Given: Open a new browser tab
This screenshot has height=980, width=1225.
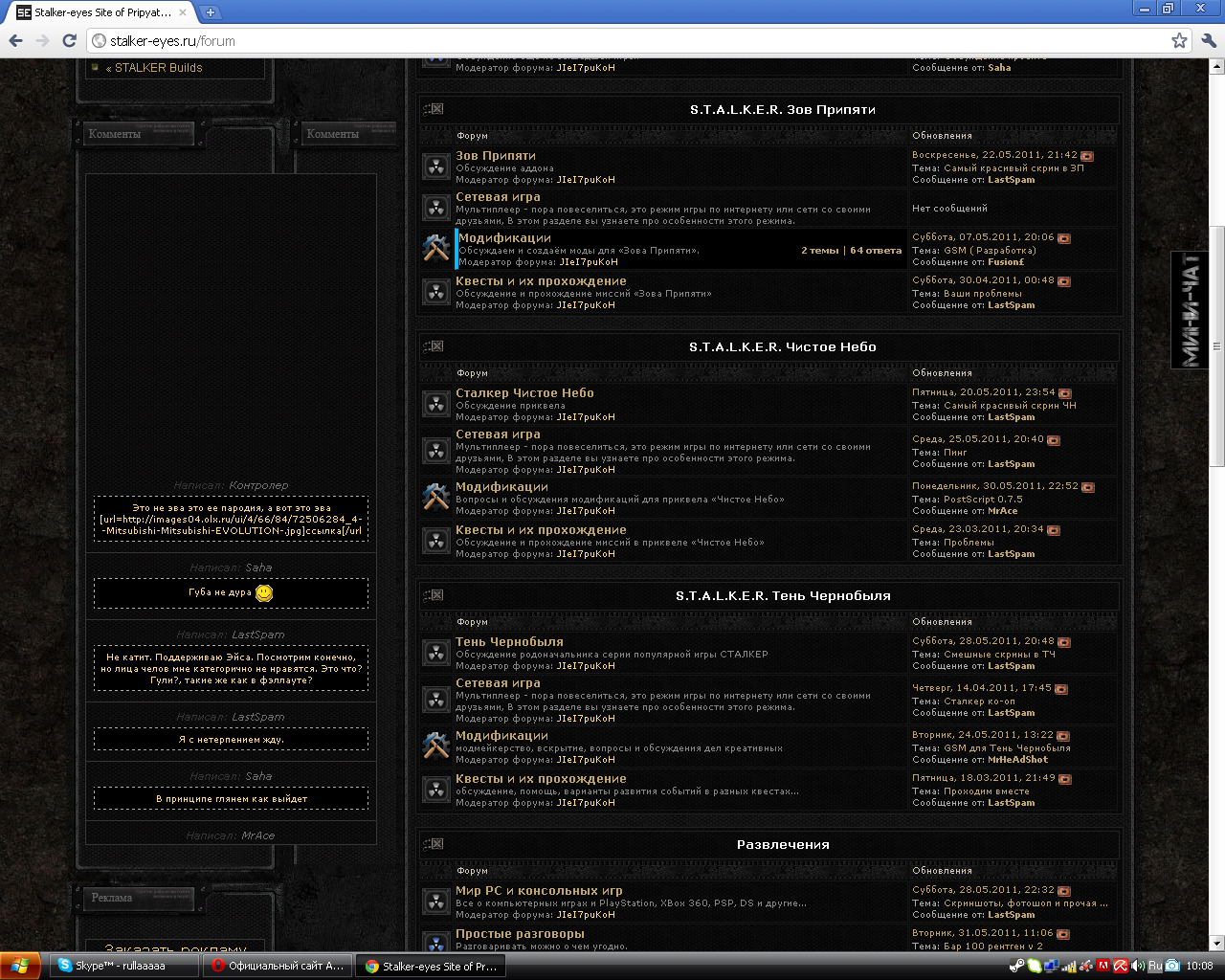Looking at the screenshot, I should click(210, 12).
